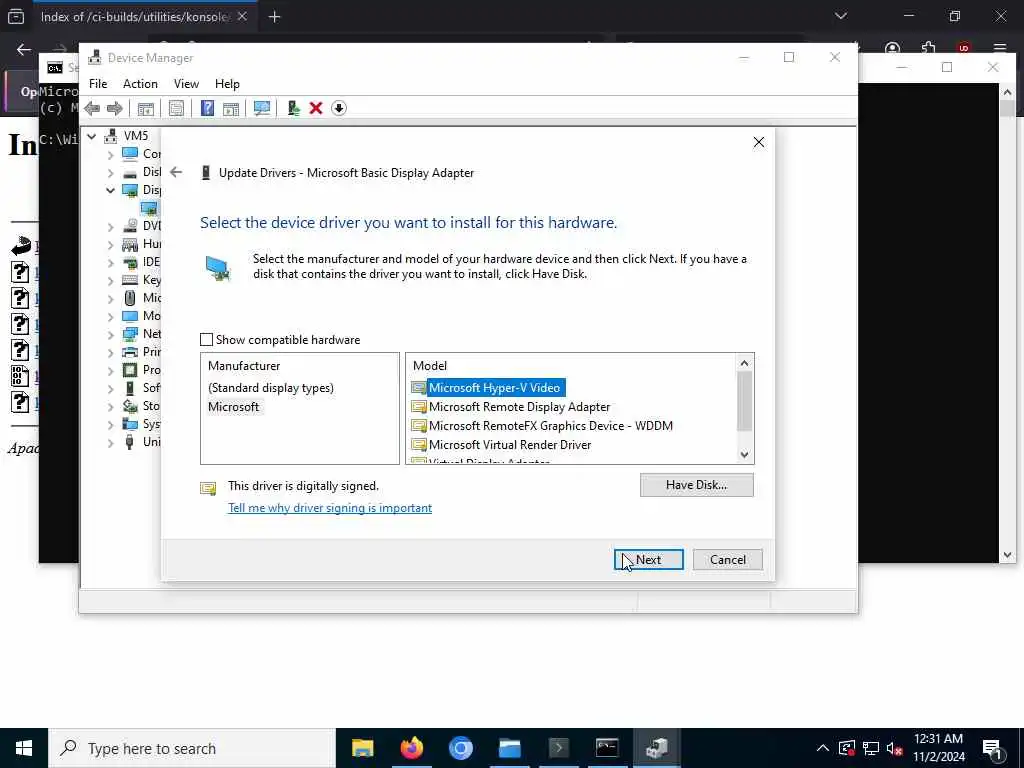Click the back arrow in Update Drivers dialog
Image resolution: width=1024 pixels, height=768 pixels.
[176, 172]
